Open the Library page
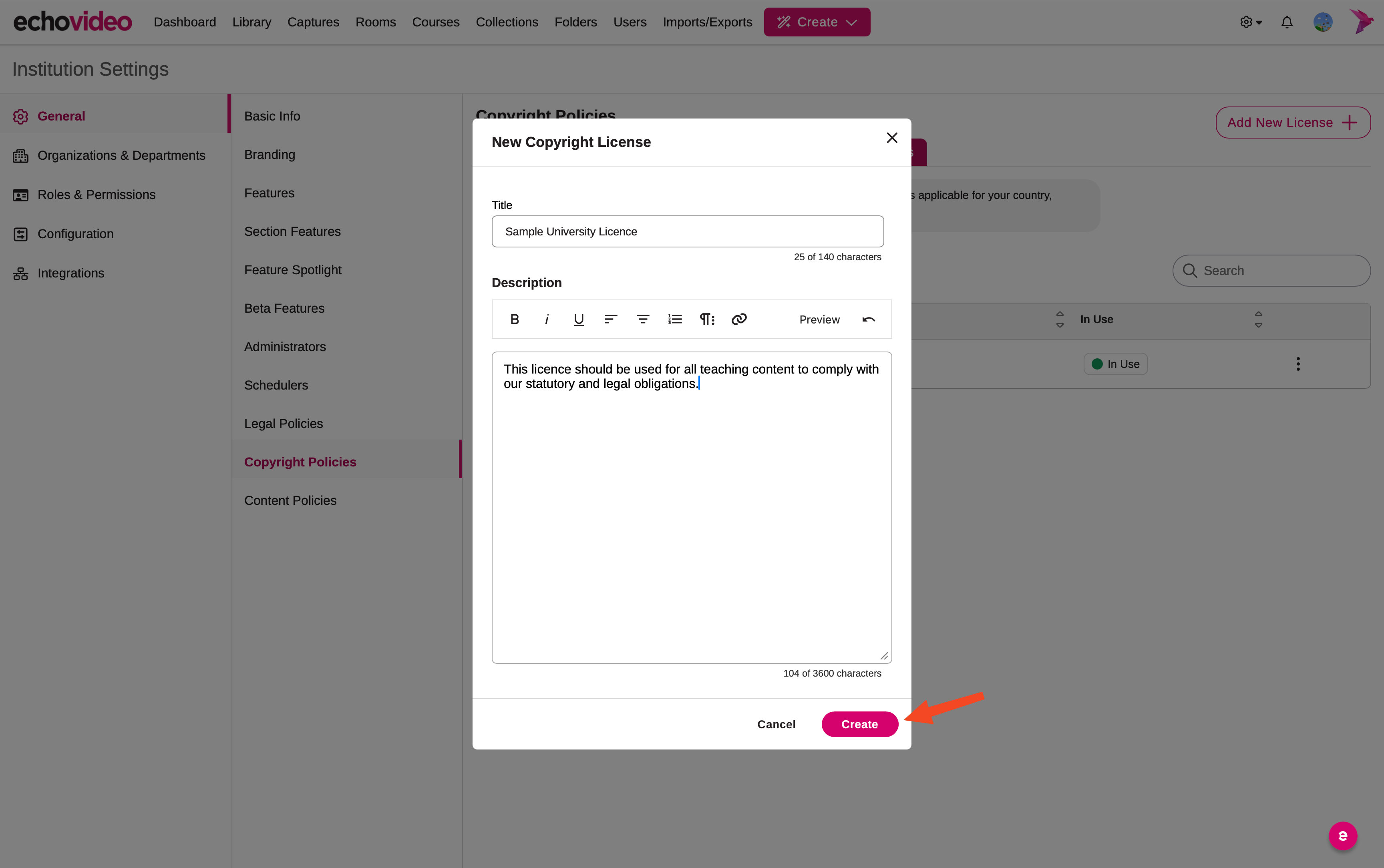1384x868 pixels. [251, 22]
